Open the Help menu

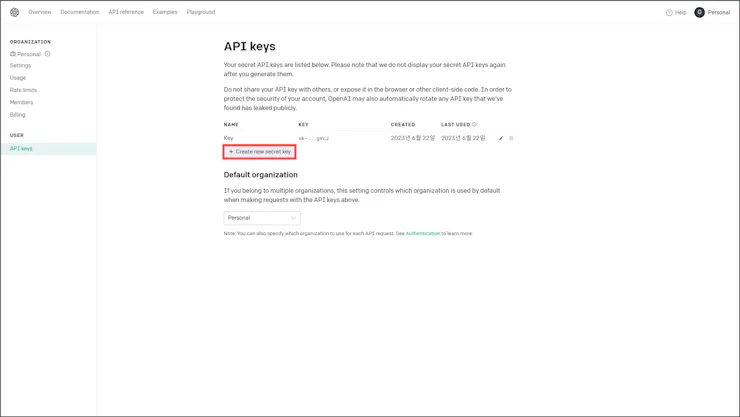pos(676,13)
